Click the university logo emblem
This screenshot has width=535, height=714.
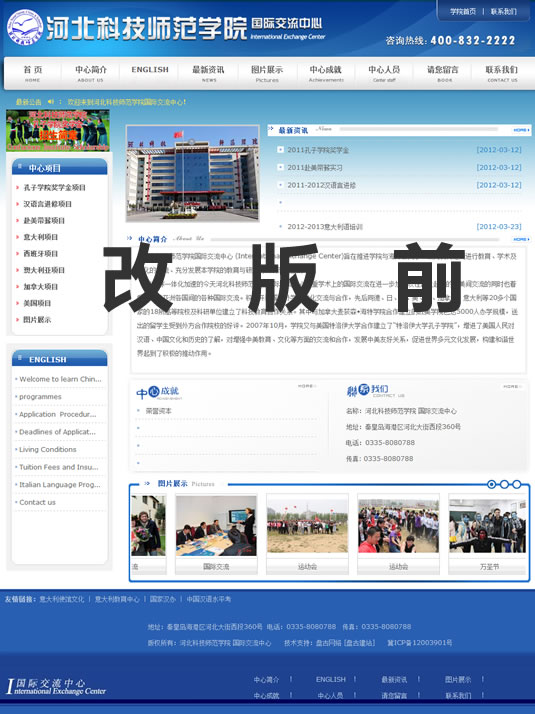coord(25,28)
